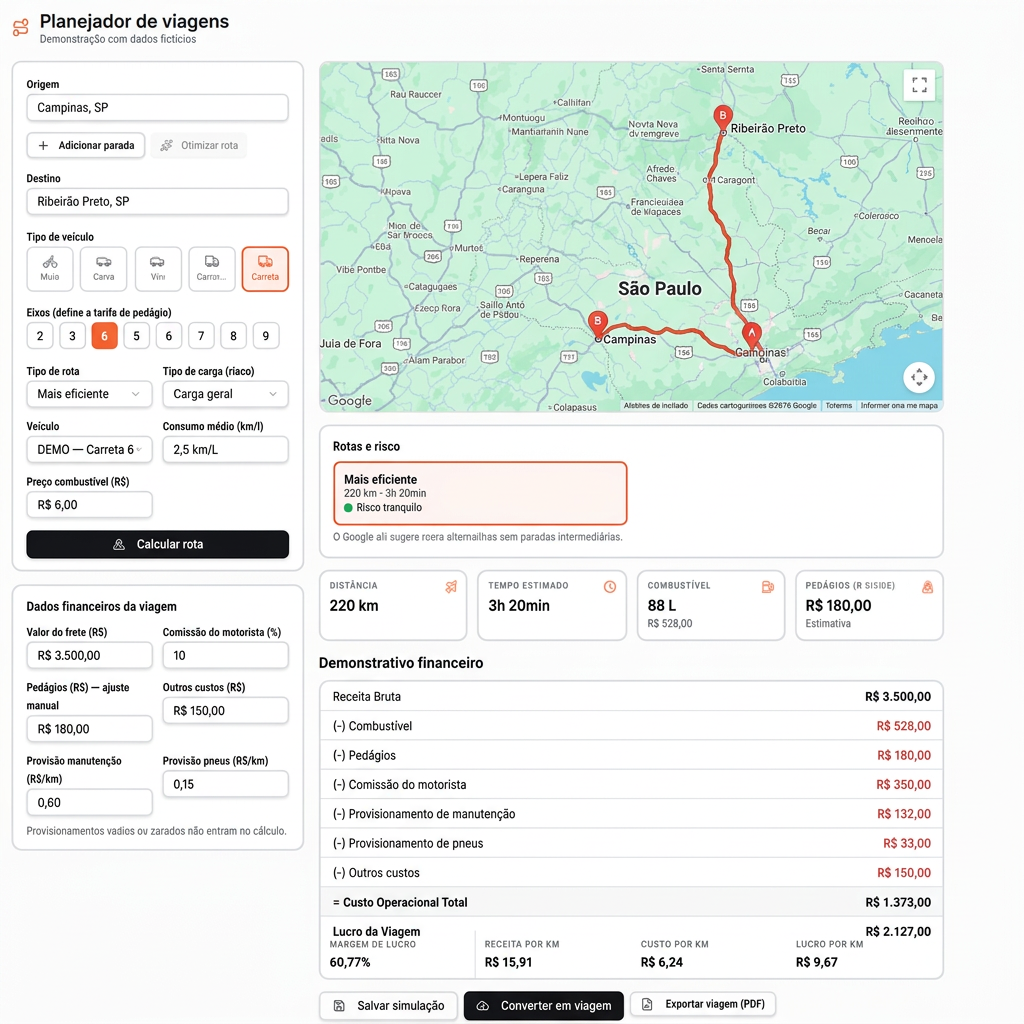Click Salvar simulação button

389,1006
